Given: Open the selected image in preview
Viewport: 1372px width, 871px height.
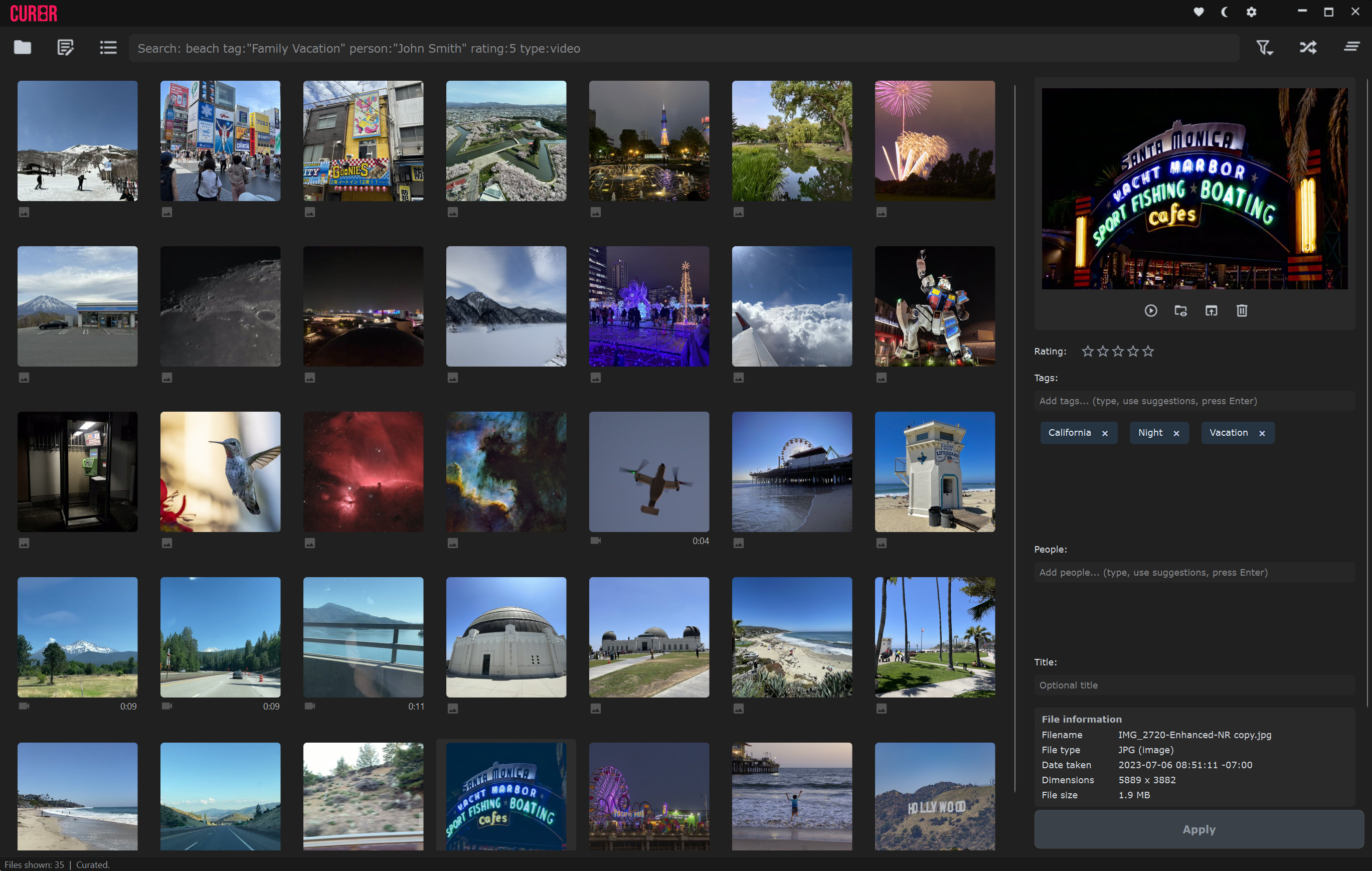Looking at the screenshot, I should coord(1151,311).
